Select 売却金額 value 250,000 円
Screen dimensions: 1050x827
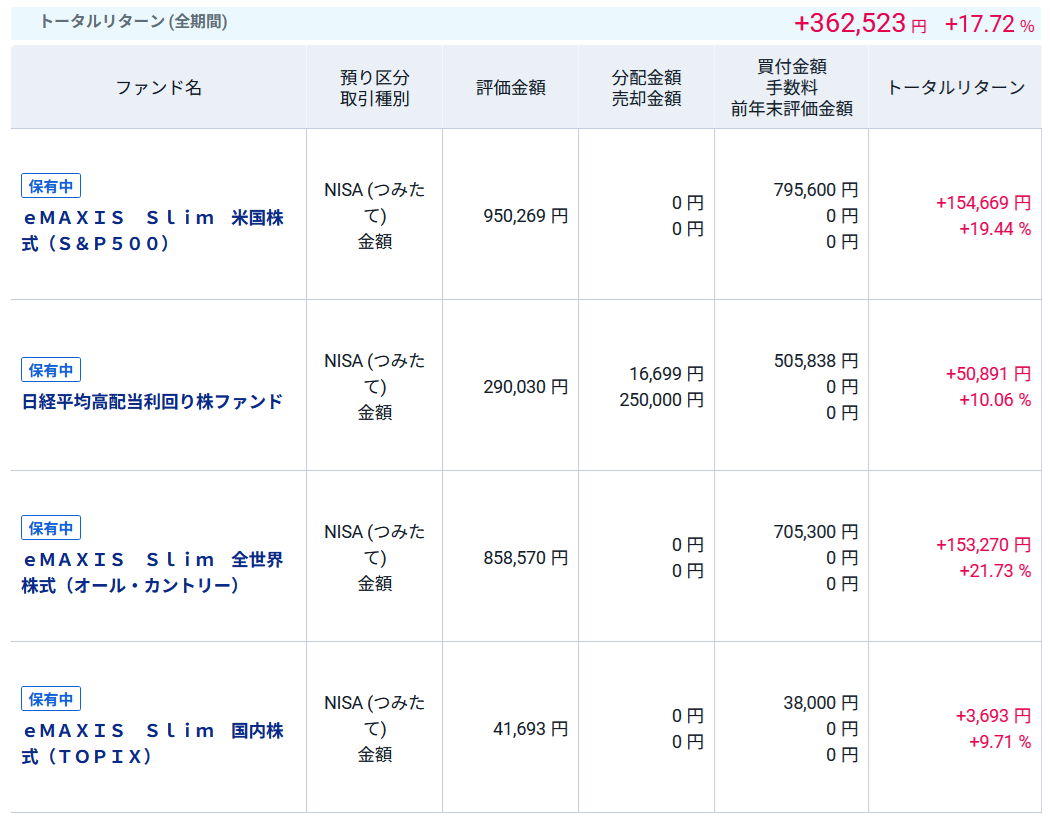tap(662, 400)
